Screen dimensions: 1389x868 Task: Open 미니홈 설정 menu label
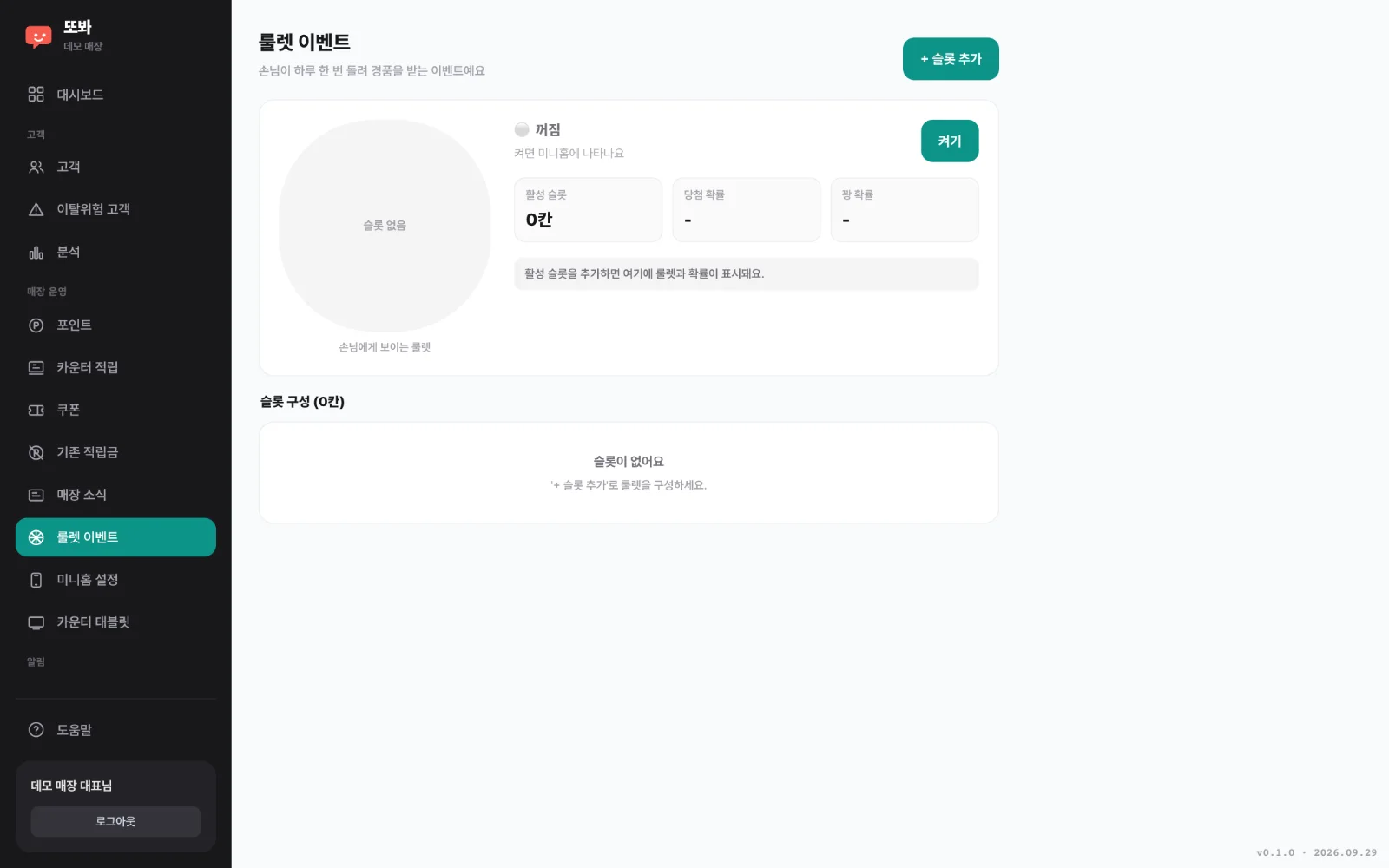pyautogui.click(x=88, y=580)
